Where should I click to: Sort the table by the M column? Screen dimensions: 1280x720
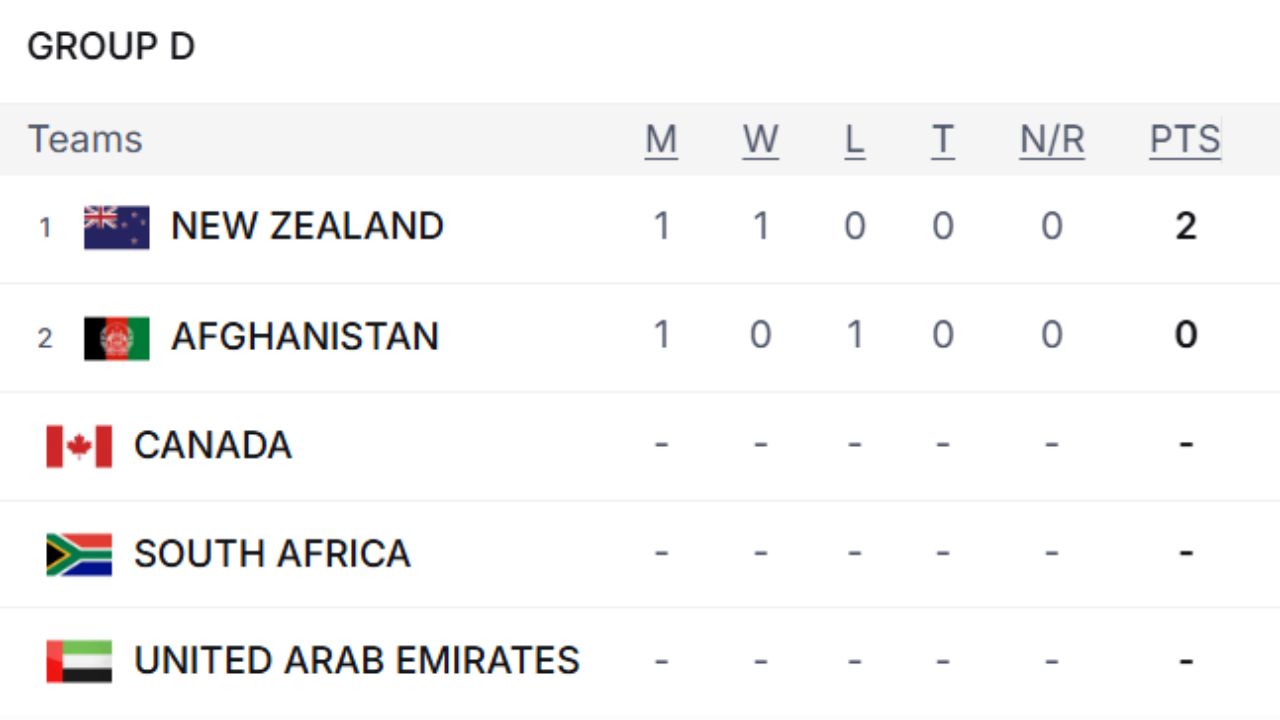pos(661,139)
